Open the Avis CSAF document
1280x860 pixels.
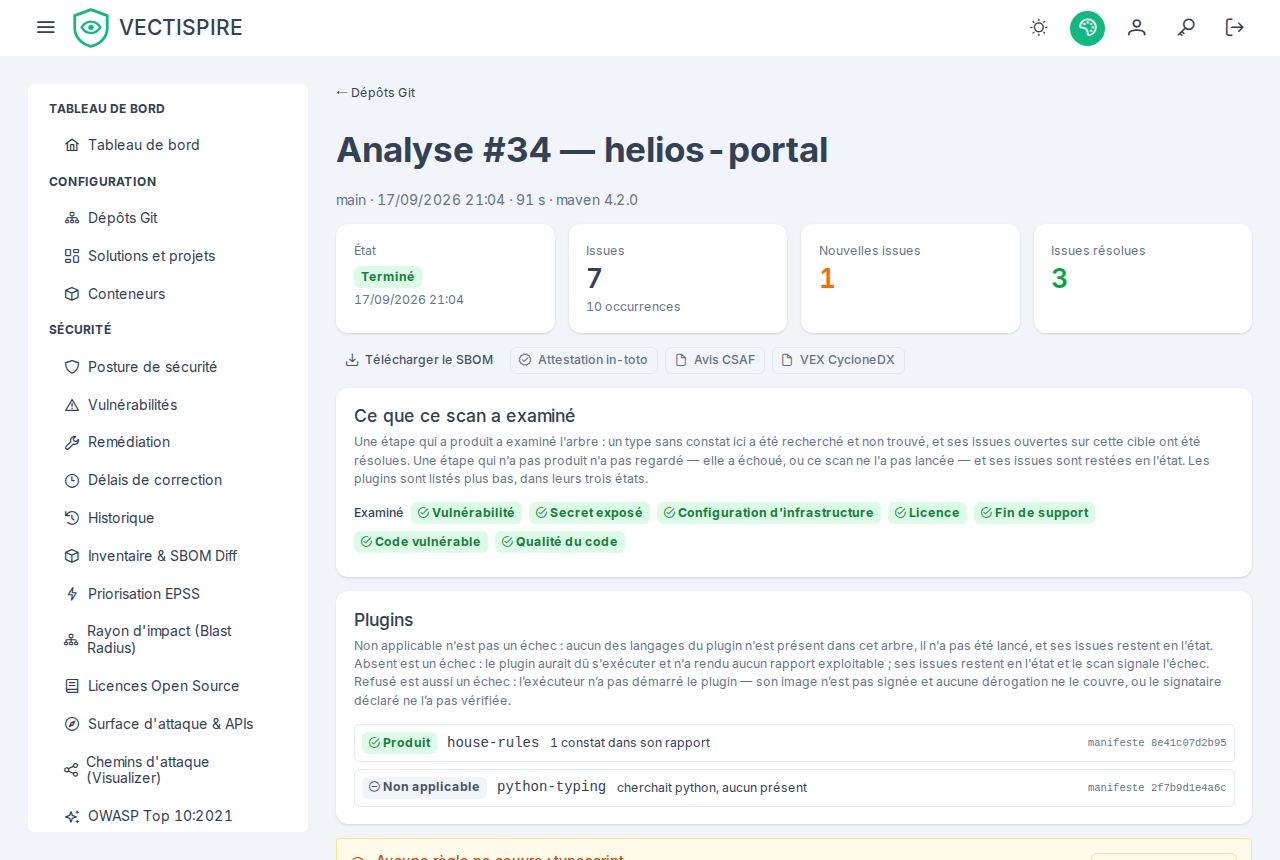tap(715, 360)
